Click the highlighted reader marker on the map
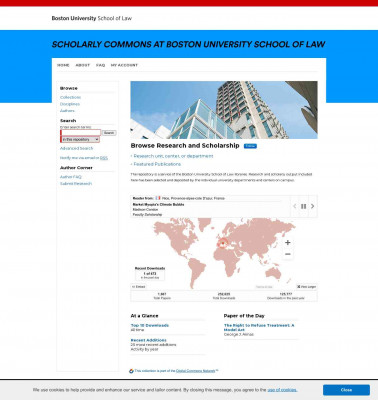This screenshot has height=400, width=378. (222, 243)
